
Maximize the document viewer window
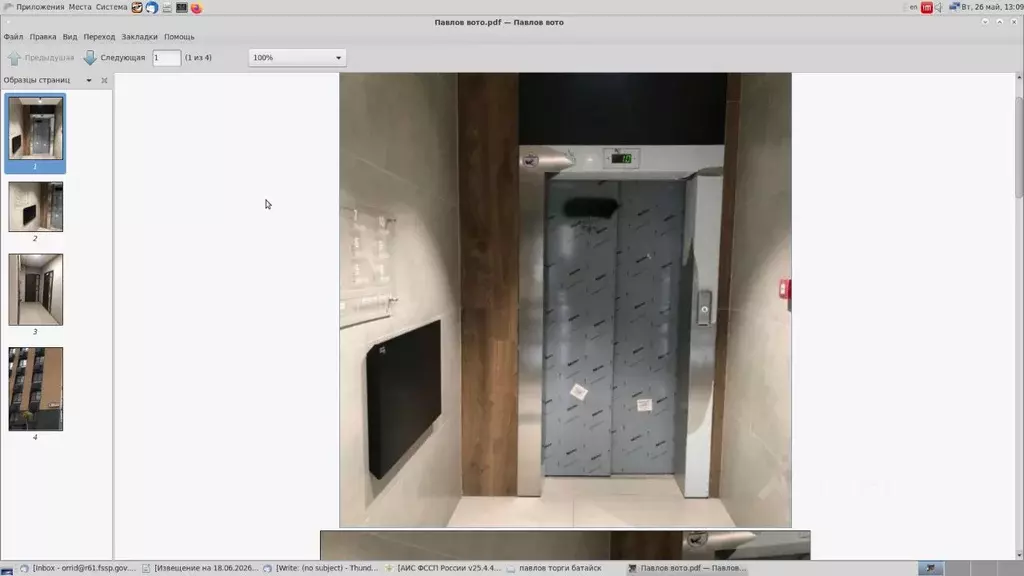click(x=999, y=22)
